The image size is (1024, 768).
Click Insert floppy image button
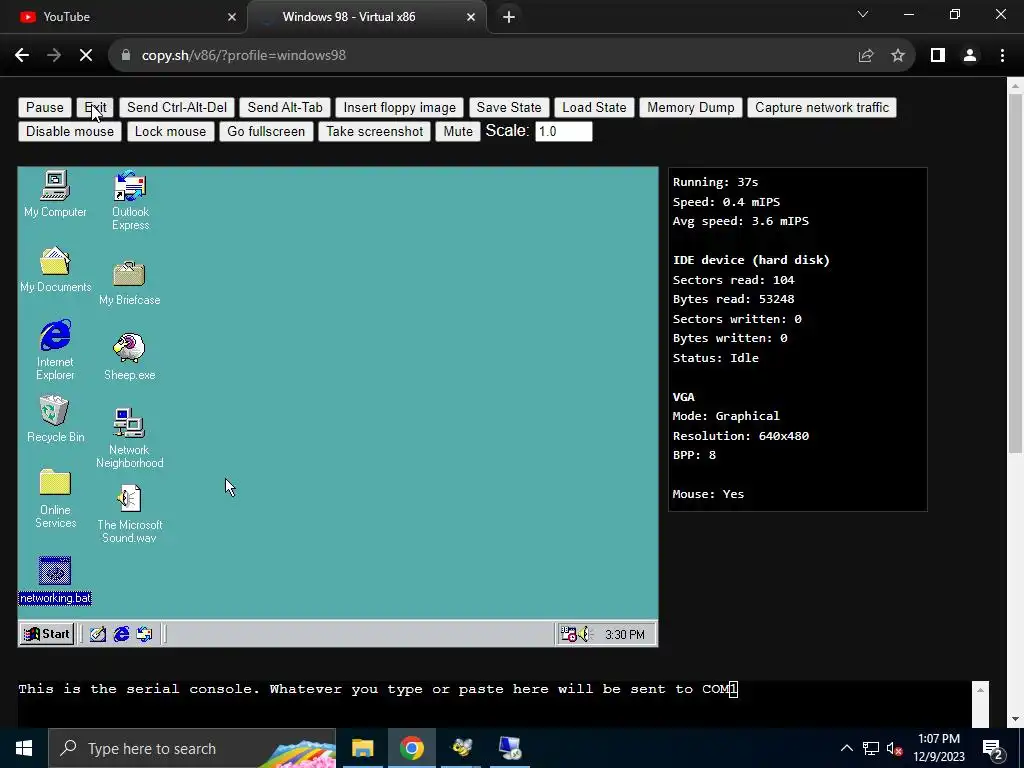pos(400,108)
